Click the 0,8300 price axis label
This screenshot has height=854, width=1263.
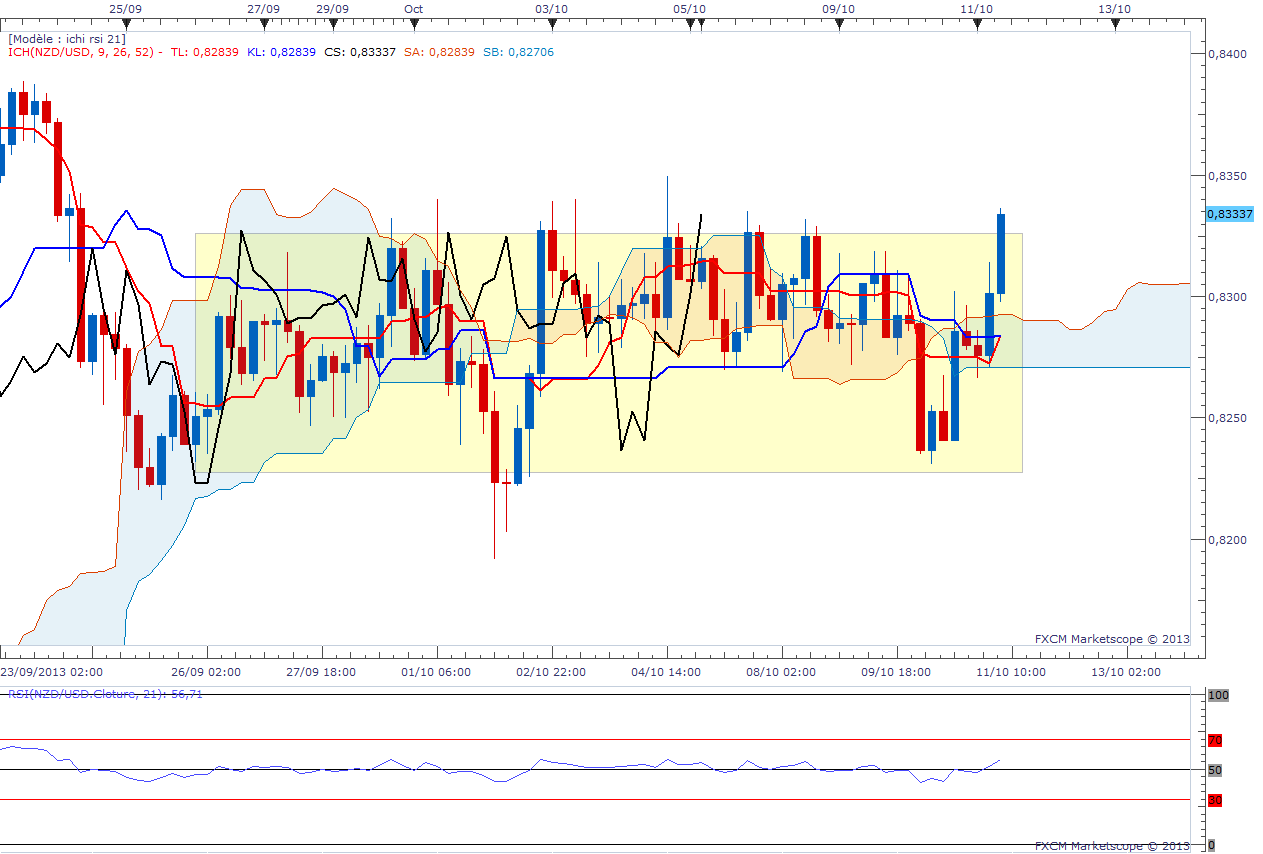(1227, 297)
